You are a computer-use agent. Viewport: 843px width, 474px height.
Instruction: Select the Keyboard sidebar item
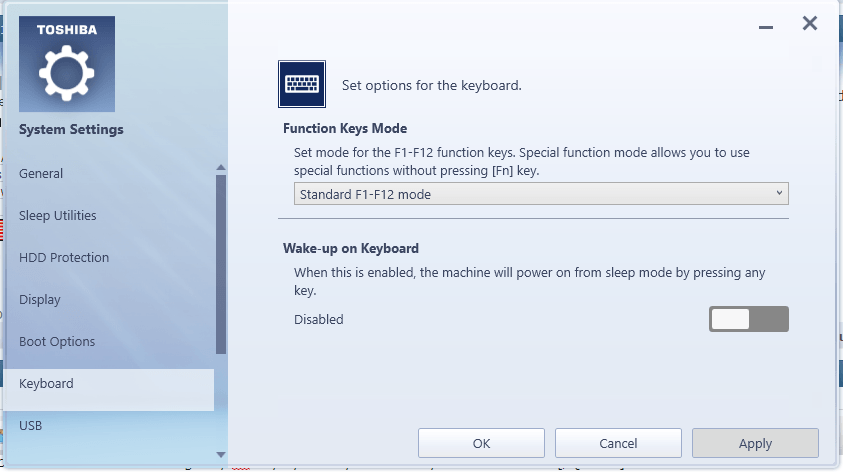pos(46,384)
